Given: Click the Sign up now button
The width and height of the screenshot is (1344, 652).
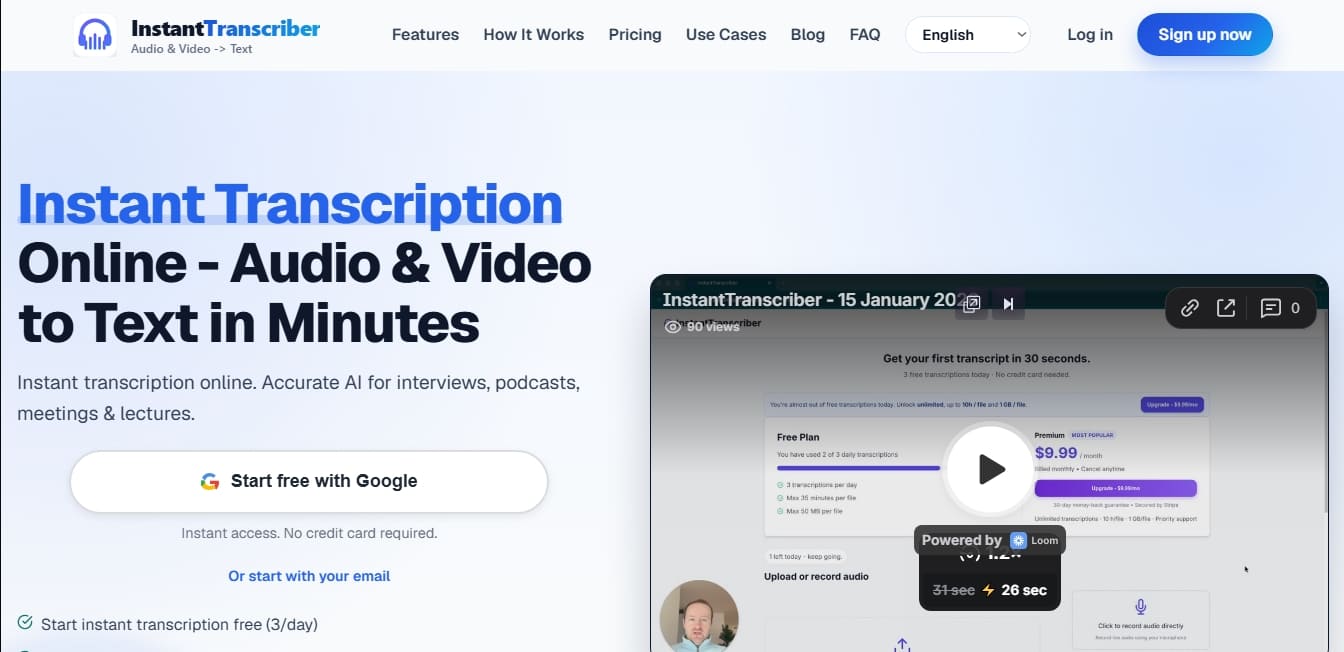Looking at the screenshot, I should (x=1205, y=35).
